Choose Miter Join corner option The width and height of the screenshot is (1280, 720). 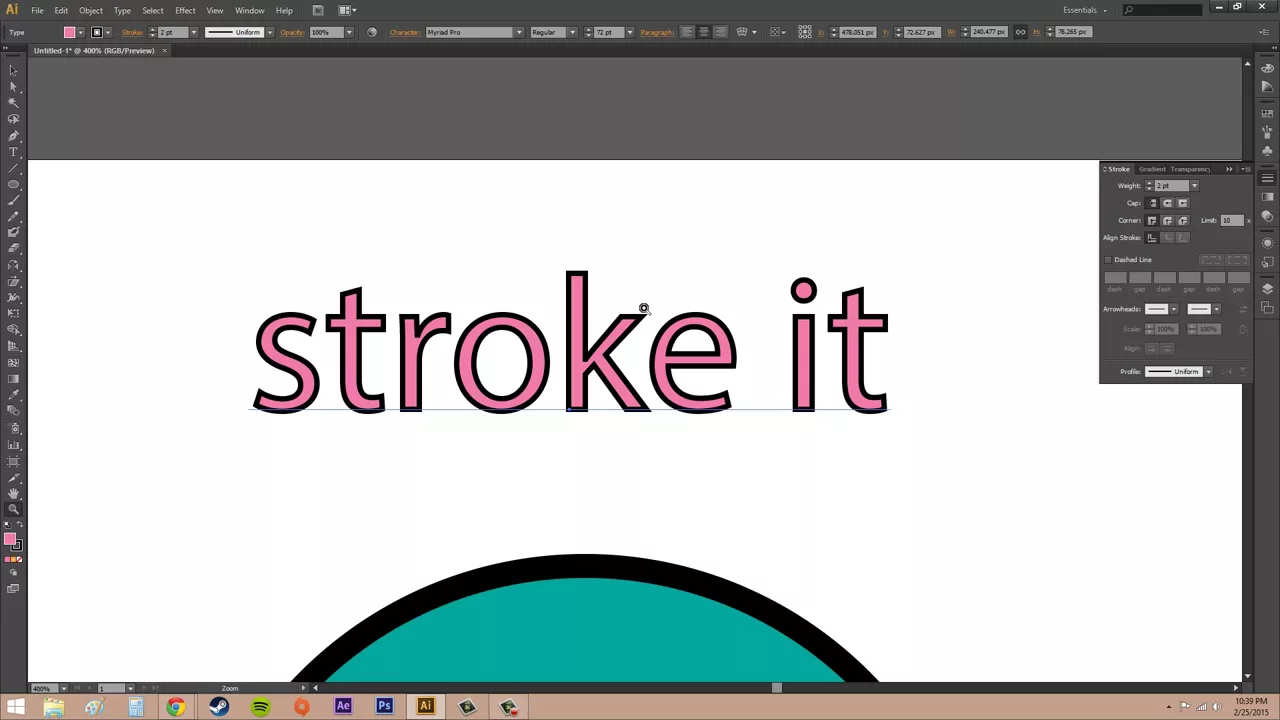click(x=1152, y=221)
